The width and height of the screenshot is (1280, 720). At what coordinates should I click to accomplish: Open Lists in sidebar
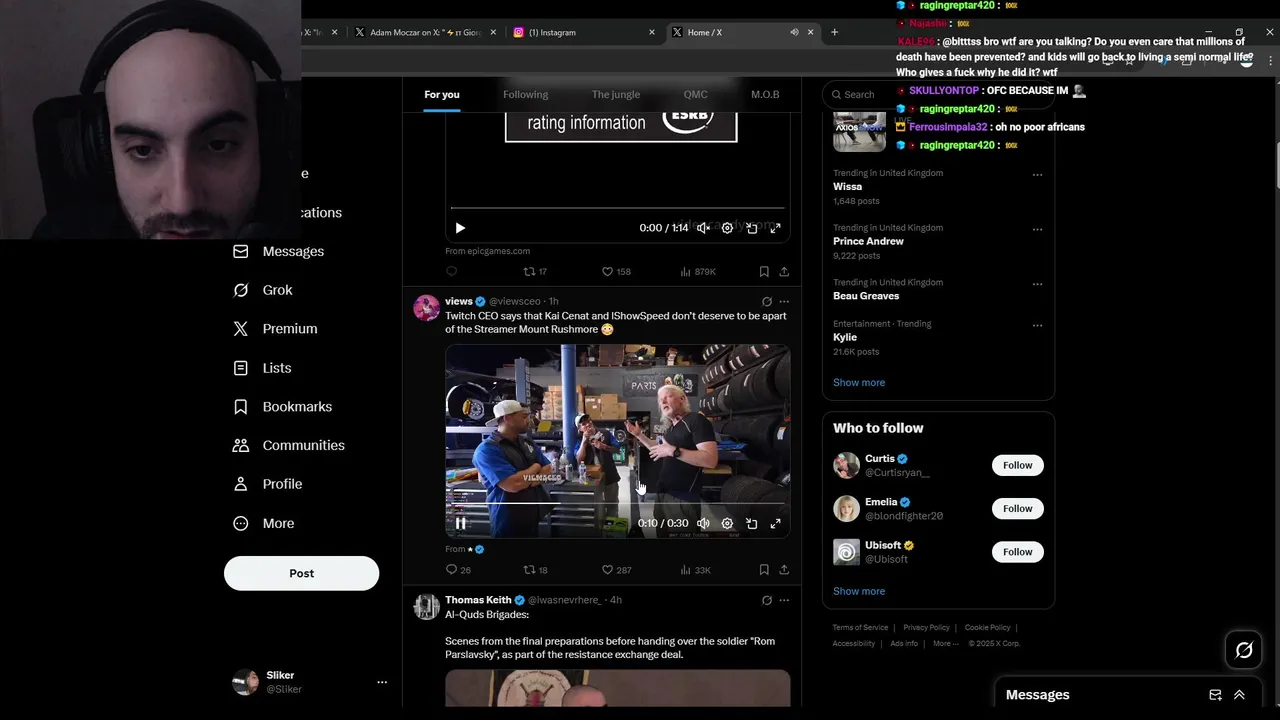tap(262, 368)
